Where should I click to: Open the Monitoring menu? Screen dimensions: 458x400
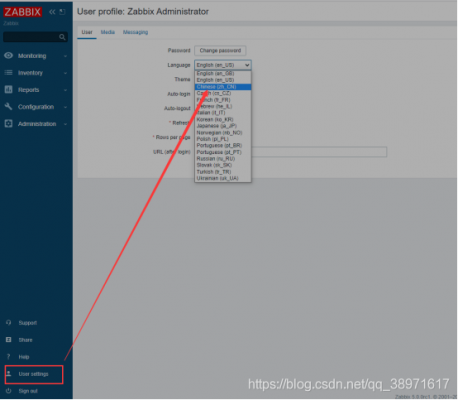tap(32, 56)
